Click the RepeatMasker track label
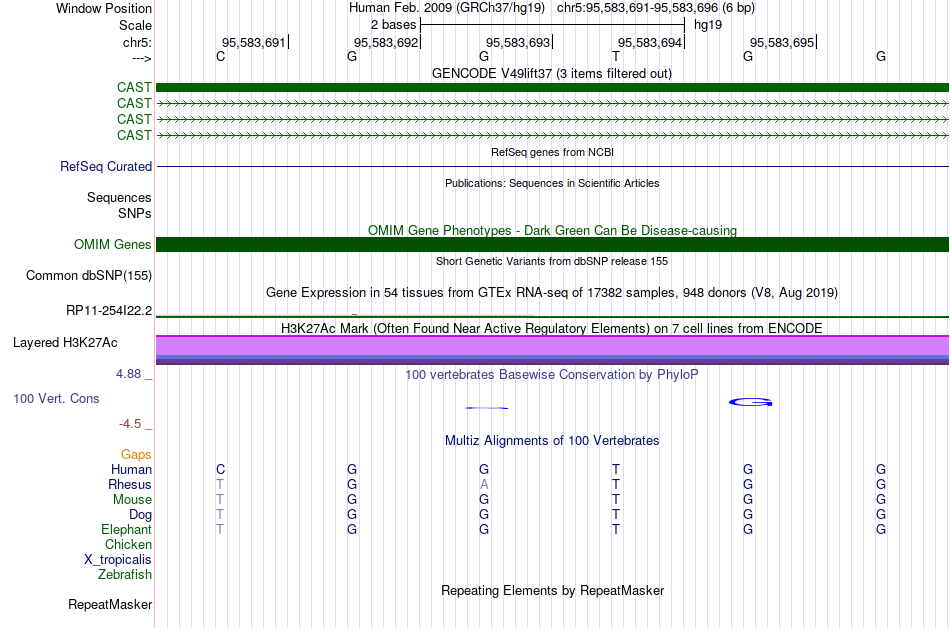 tap(110, 604)
